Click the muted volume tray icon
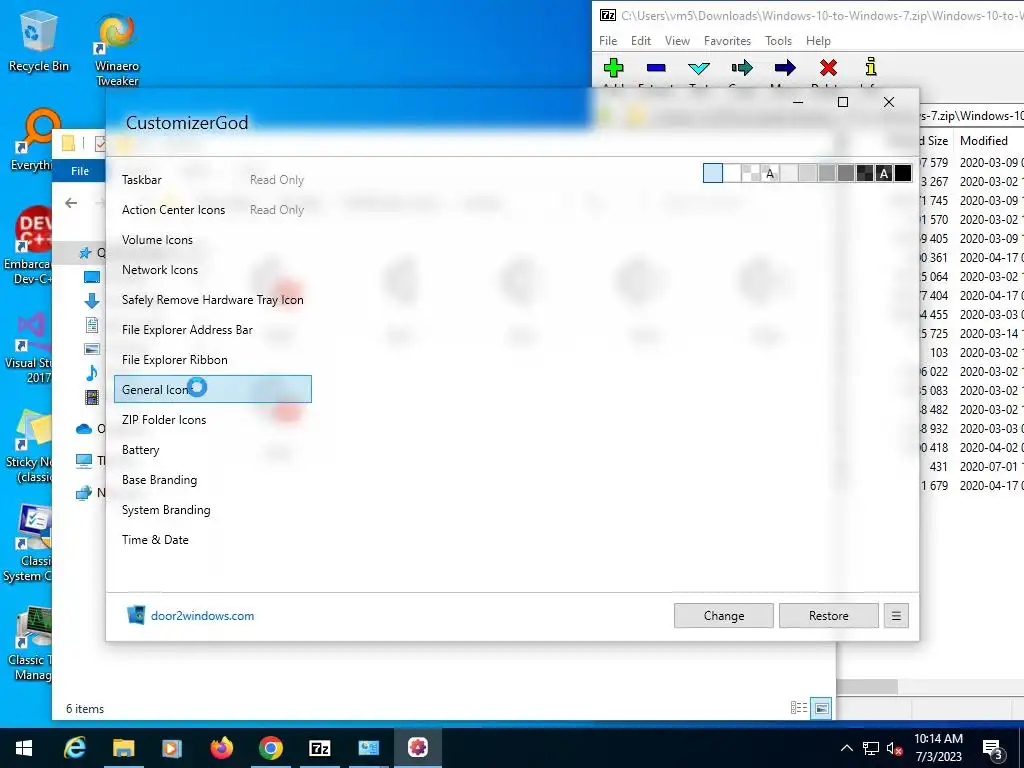 click(895, 748)
